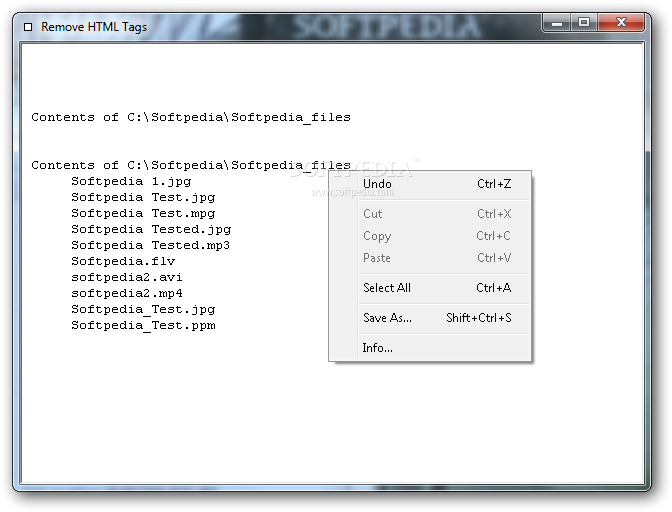Screen dimensions: 672x512
Task: Choose Paste in the context menu
Action: [x=430, y=258]
